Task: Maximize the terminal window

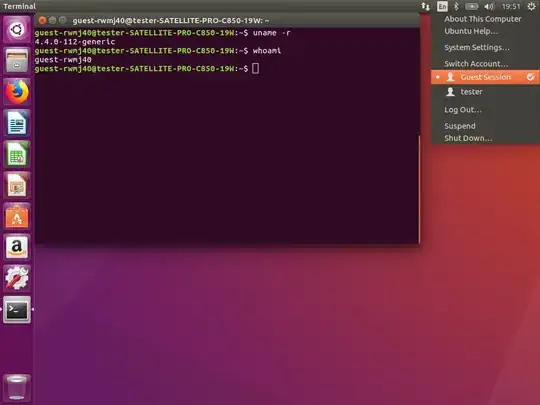Action: (x=62, y=20)
